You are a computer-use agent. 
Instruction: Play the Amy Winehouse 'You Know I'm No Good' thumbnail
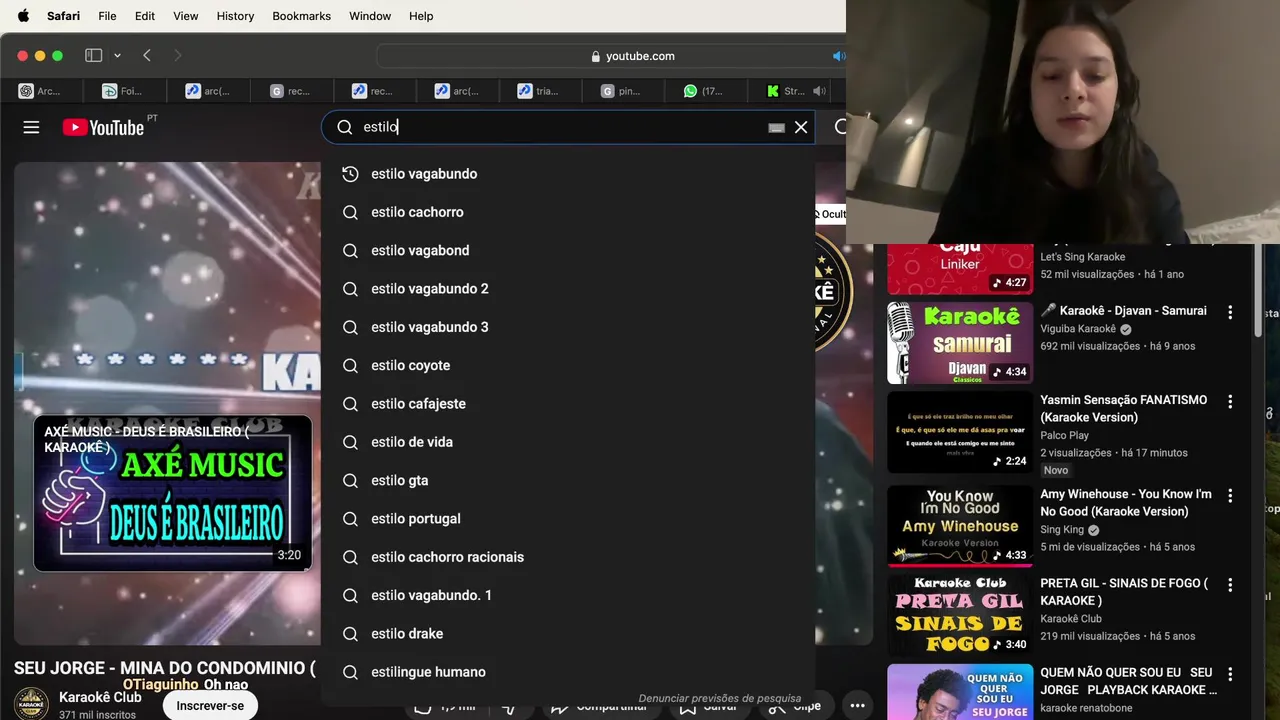(x=960, y=526)
